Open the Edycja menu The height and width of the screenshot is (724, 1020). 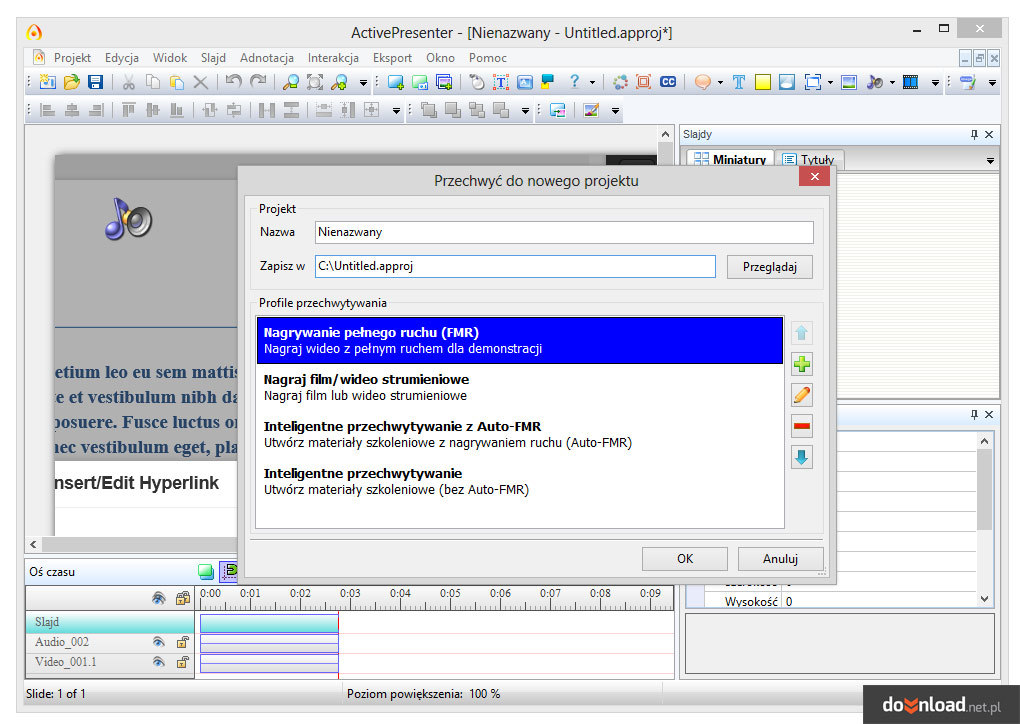(x=122, y=58)
